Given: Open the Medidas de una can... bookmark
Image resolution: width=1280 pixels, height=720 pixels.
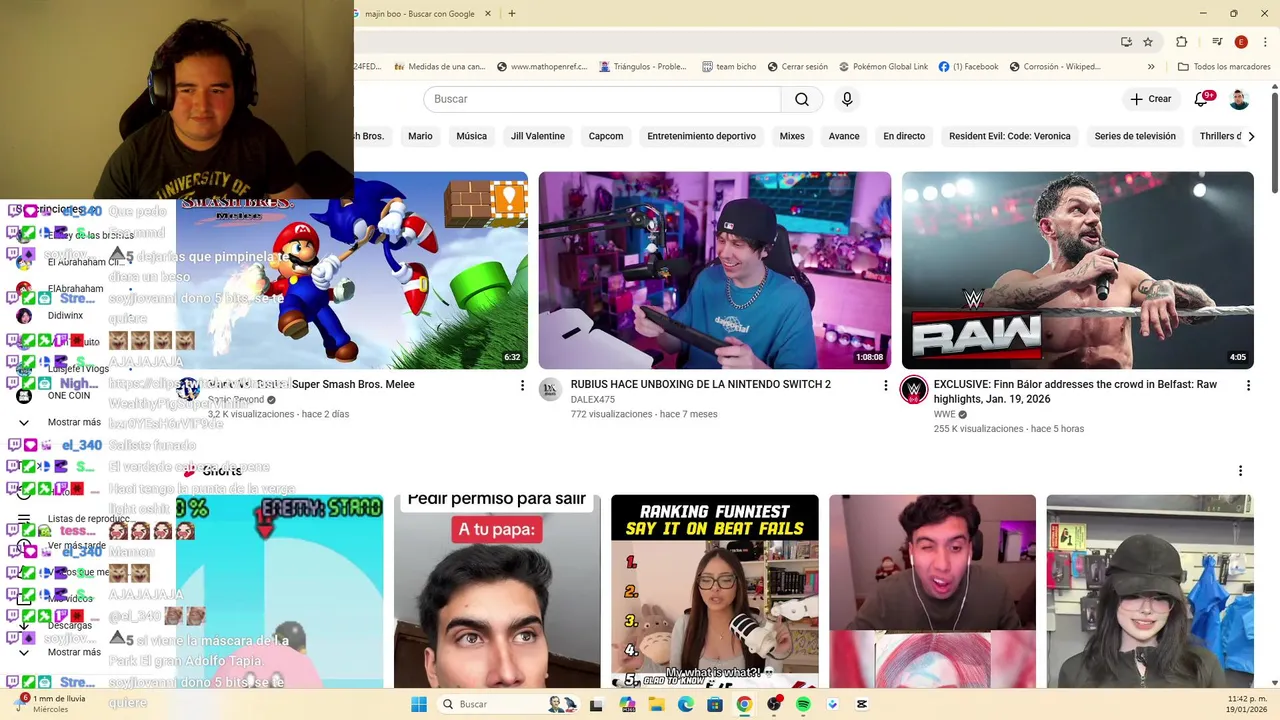Looking at the screenshot, I should pyautogui.click(x=440, y=67).
